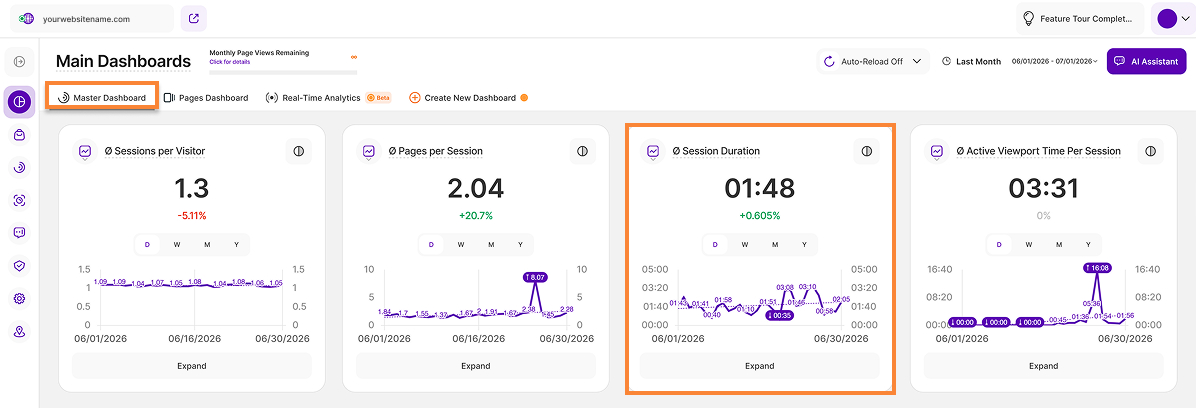Click the Monthly Page Views Remaining progress bar

[x=283, y=72]
